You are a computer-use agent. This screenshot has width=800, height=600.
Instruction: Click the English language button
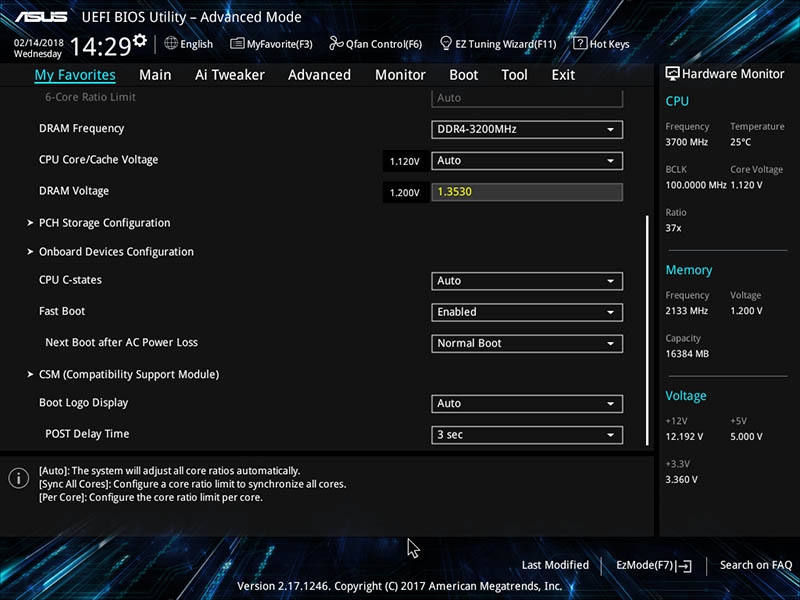[x=189, y=44]
